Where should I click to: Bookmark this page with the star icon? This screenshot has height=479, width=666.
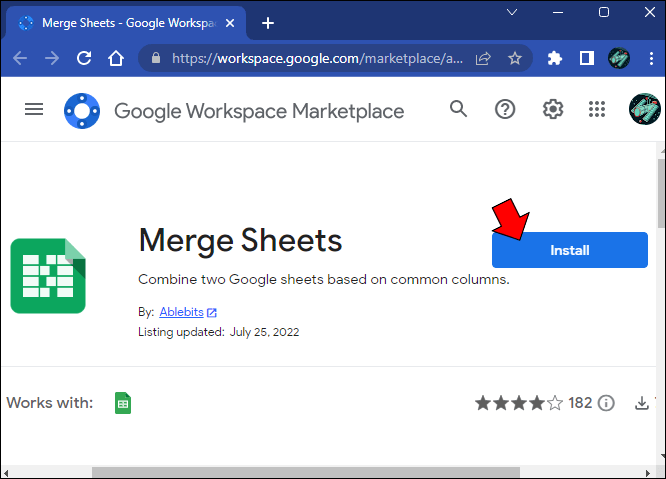tap(515, 59)
